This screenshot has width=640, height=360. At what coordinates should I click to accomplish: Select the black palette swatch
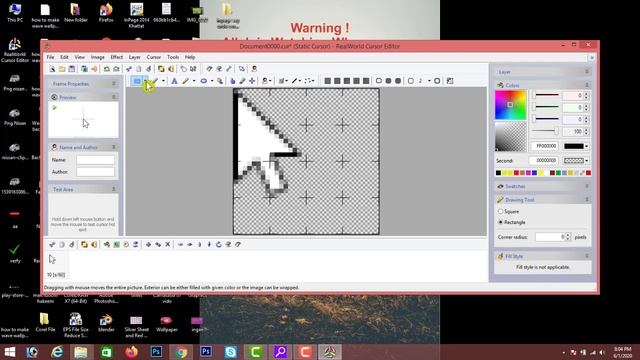tap(498, 173)
